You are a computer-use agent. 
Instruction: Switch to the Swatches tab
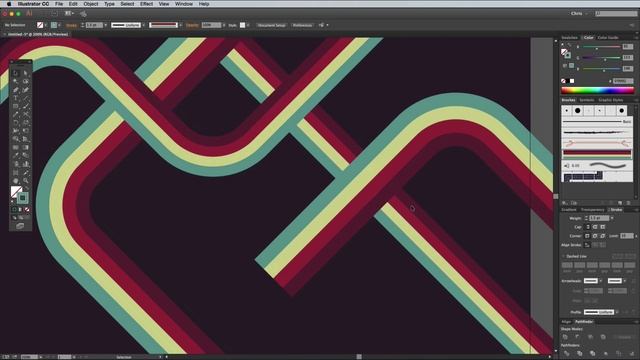click(x=569, y=38)
